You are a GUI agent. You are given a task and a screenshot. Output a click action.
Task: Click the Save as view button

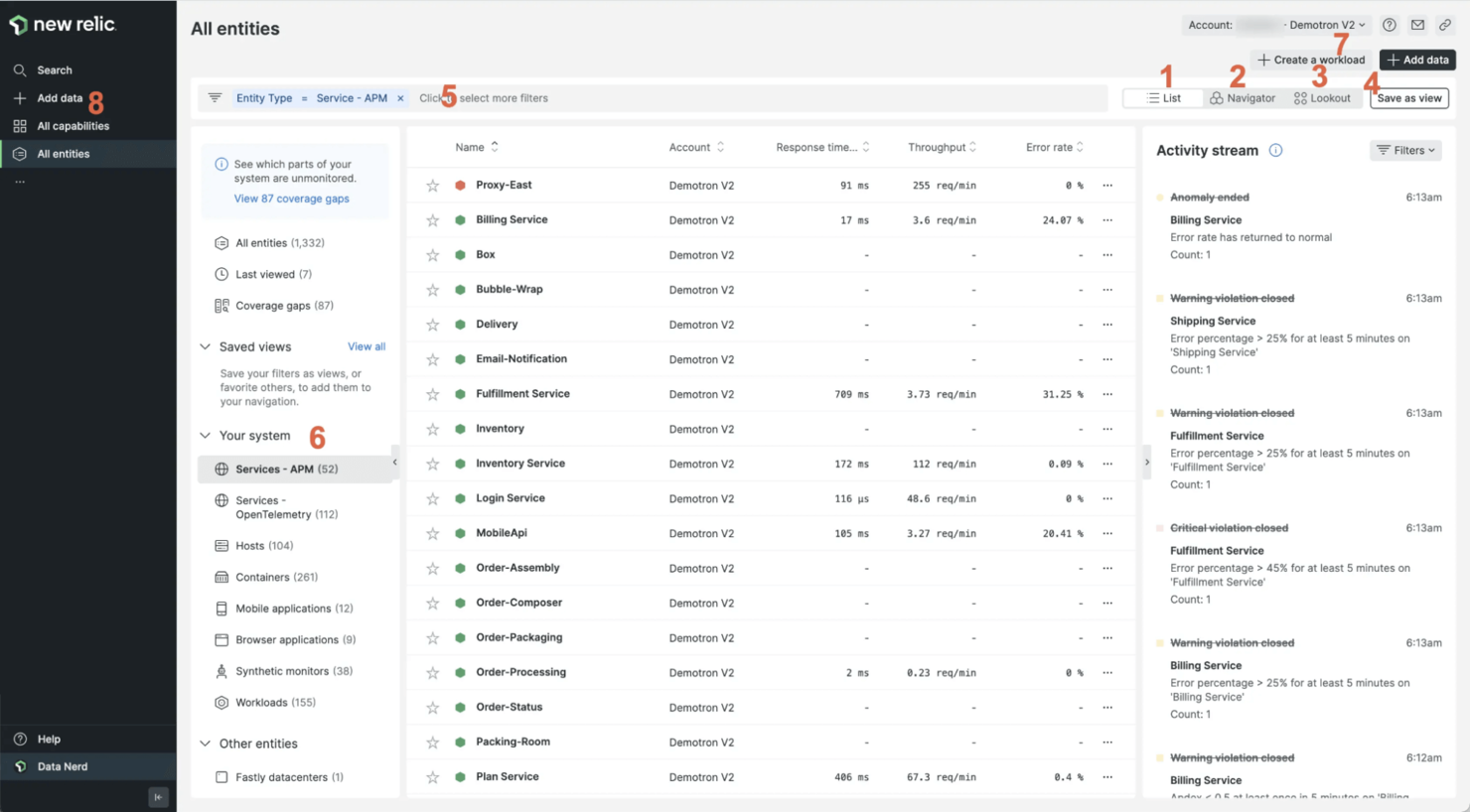1409,97
